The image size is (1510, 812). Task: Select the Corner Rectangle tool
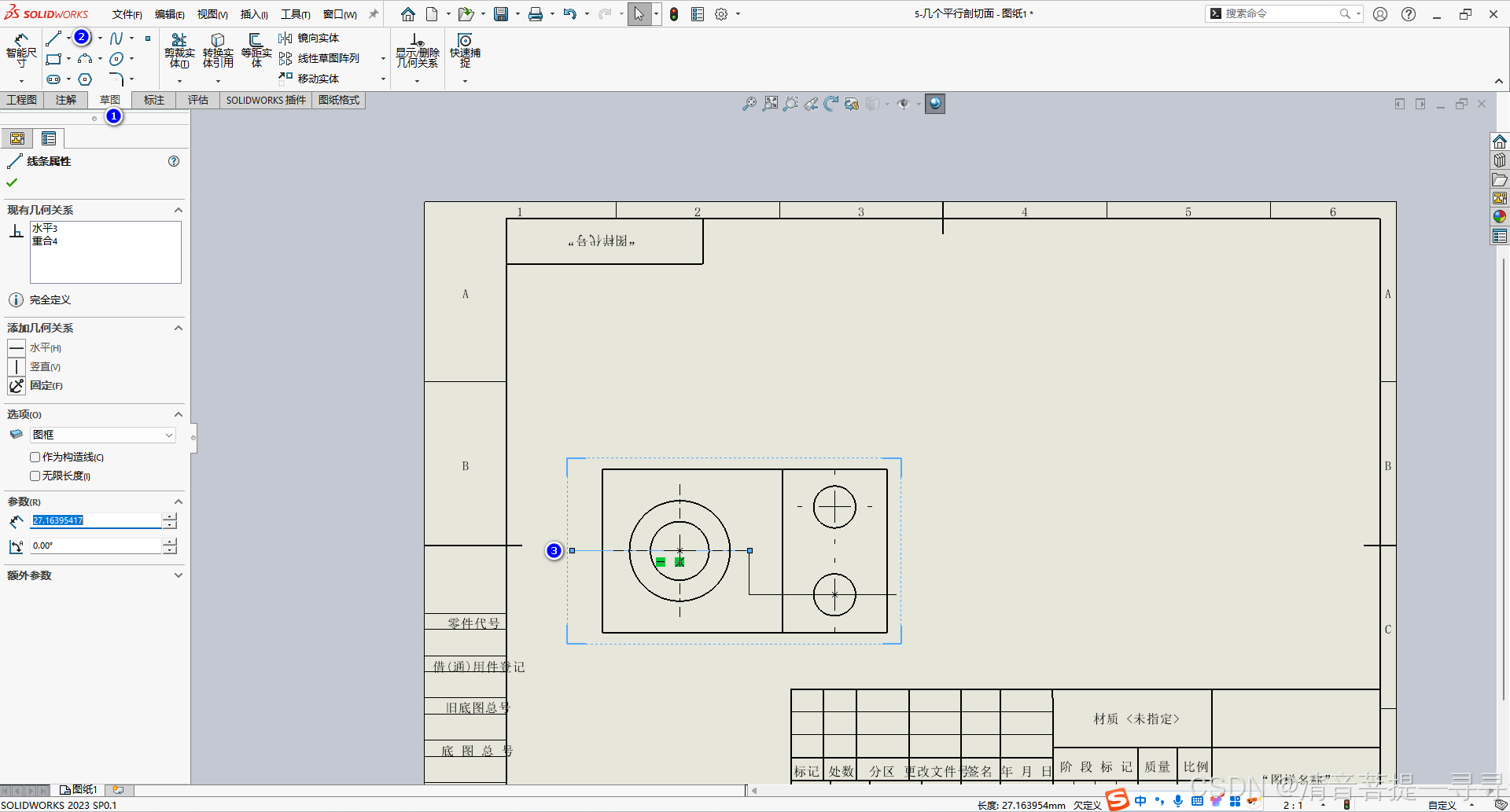click(x=53, y=59)
